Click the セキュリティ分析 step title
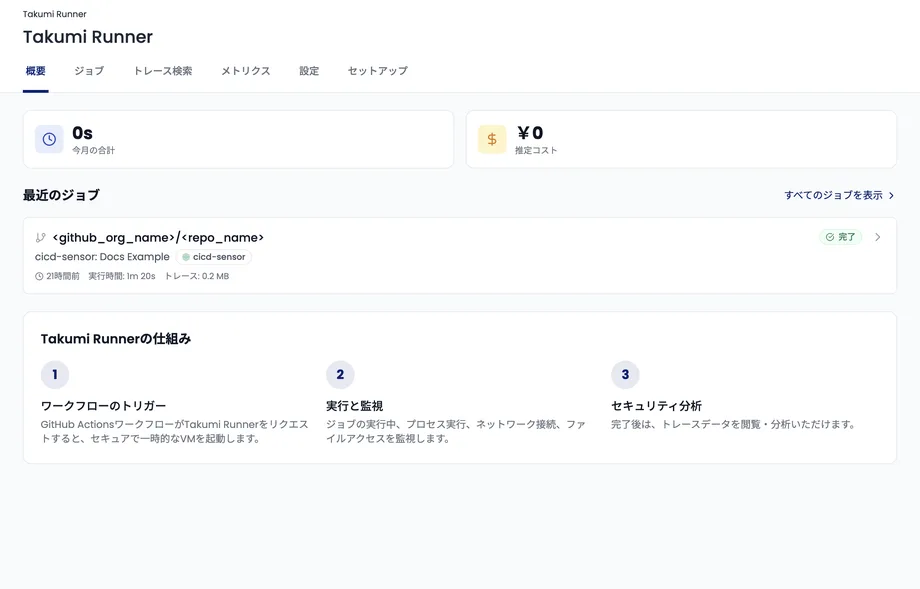 pyautogui.click(x=657, y=406)
